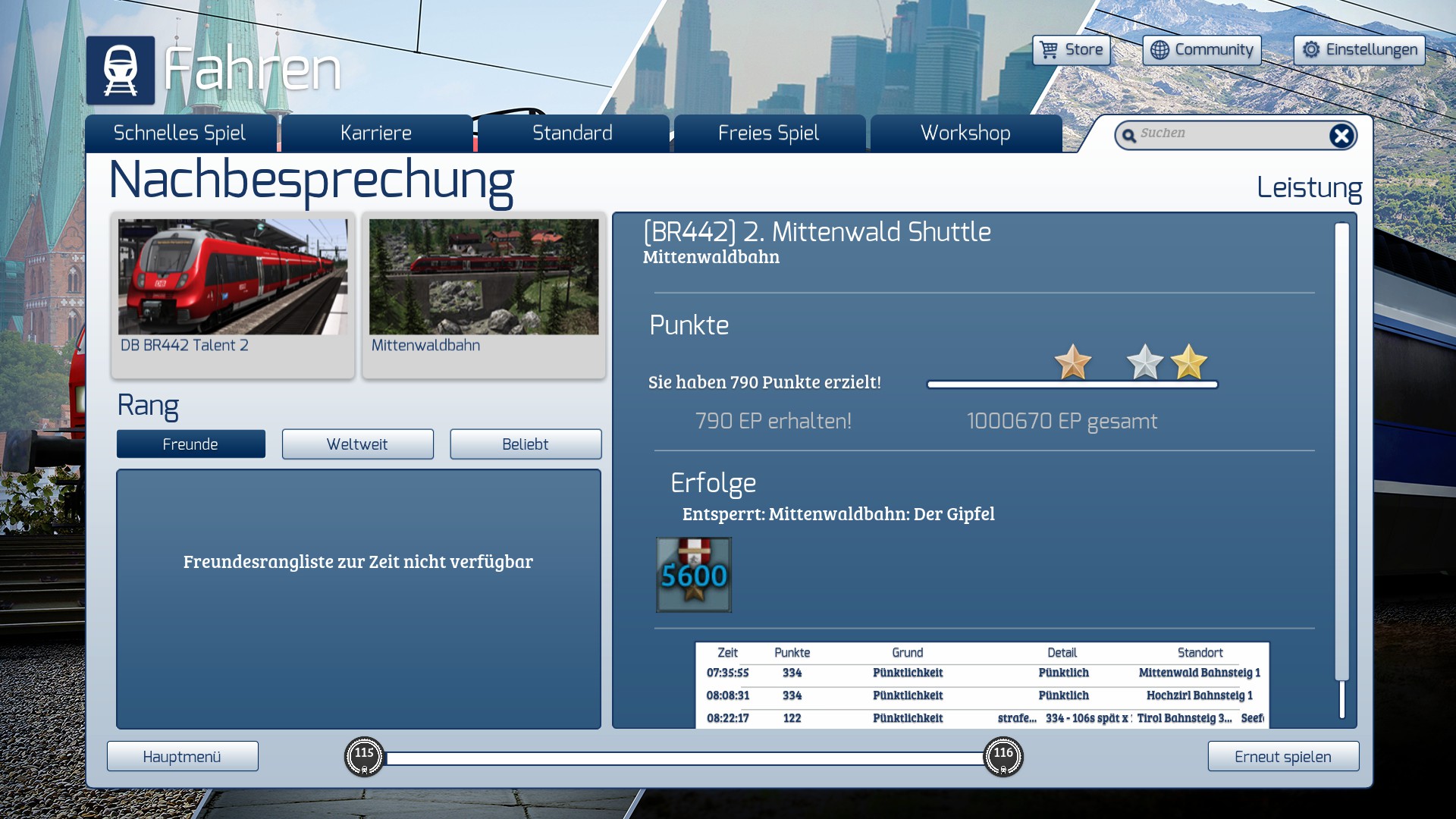
Task: Switch to the Workshop tab
Action: tap(965, 133)
